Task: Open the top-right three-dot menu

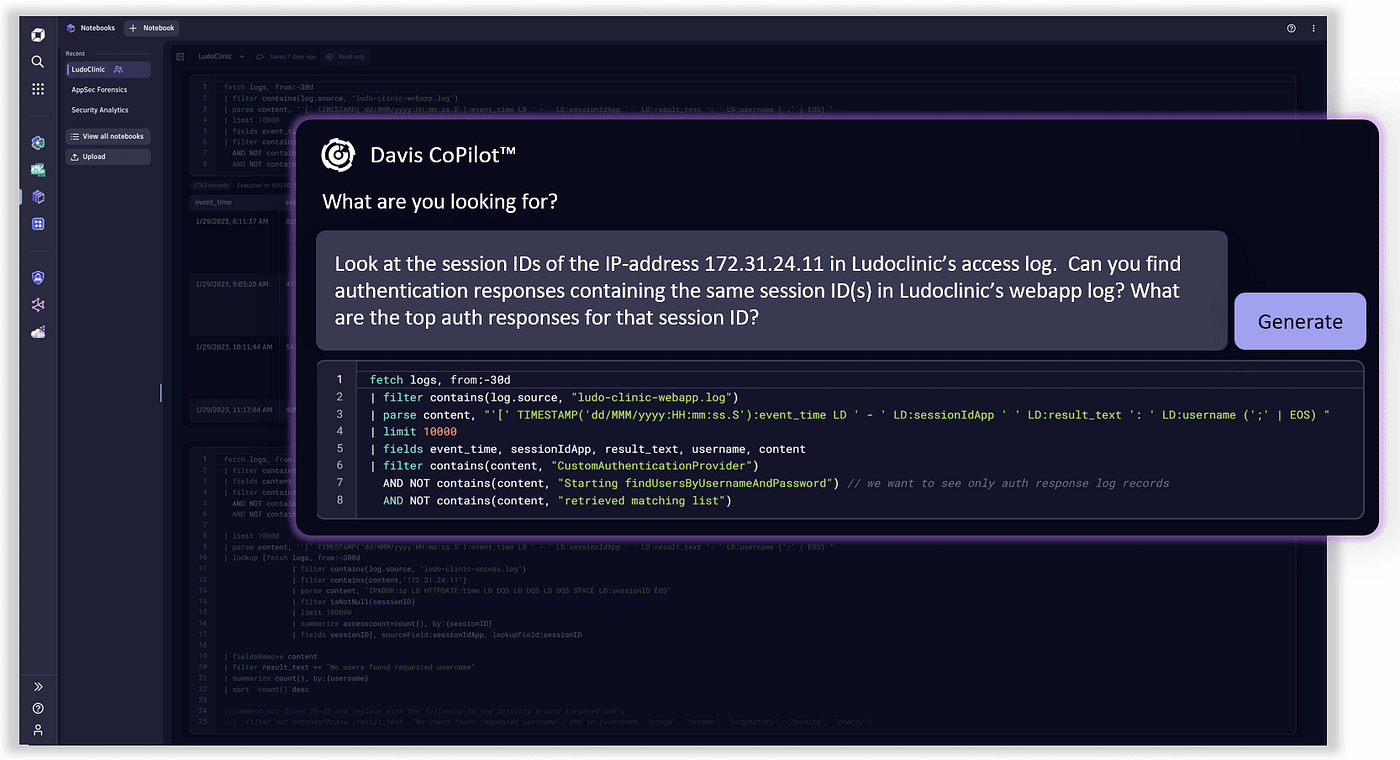Action: [1314, 29]
